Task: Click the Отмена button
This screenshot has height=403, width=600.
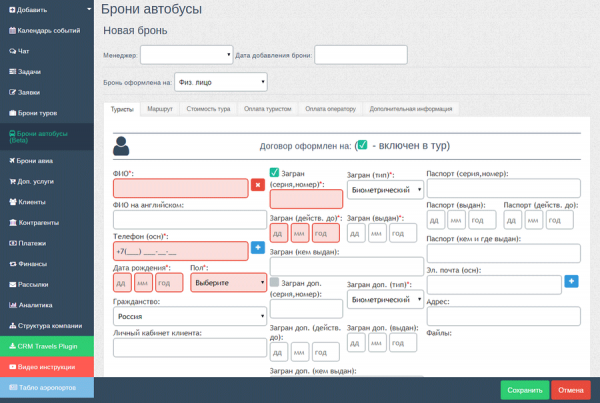Action: (571, 390)
